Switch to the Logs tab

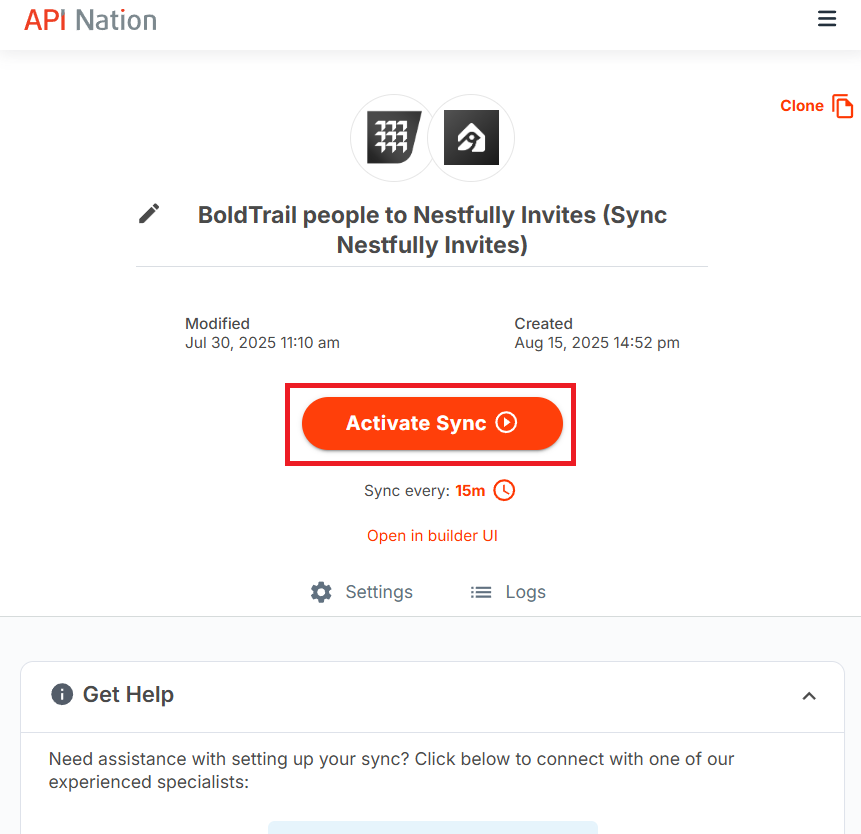508,592
